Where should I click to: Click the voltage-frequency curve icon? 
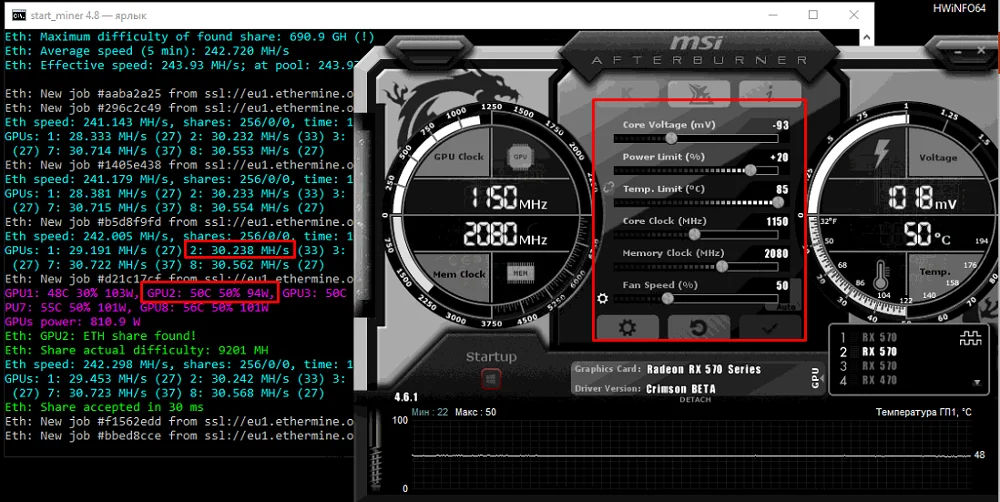tap(971, 339)
